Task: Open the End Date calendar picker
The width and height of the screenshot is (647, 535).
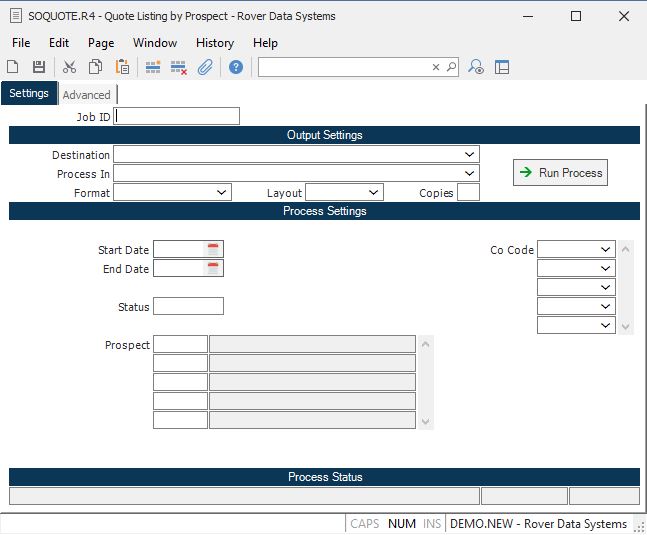Action: [x=214, y=268]
